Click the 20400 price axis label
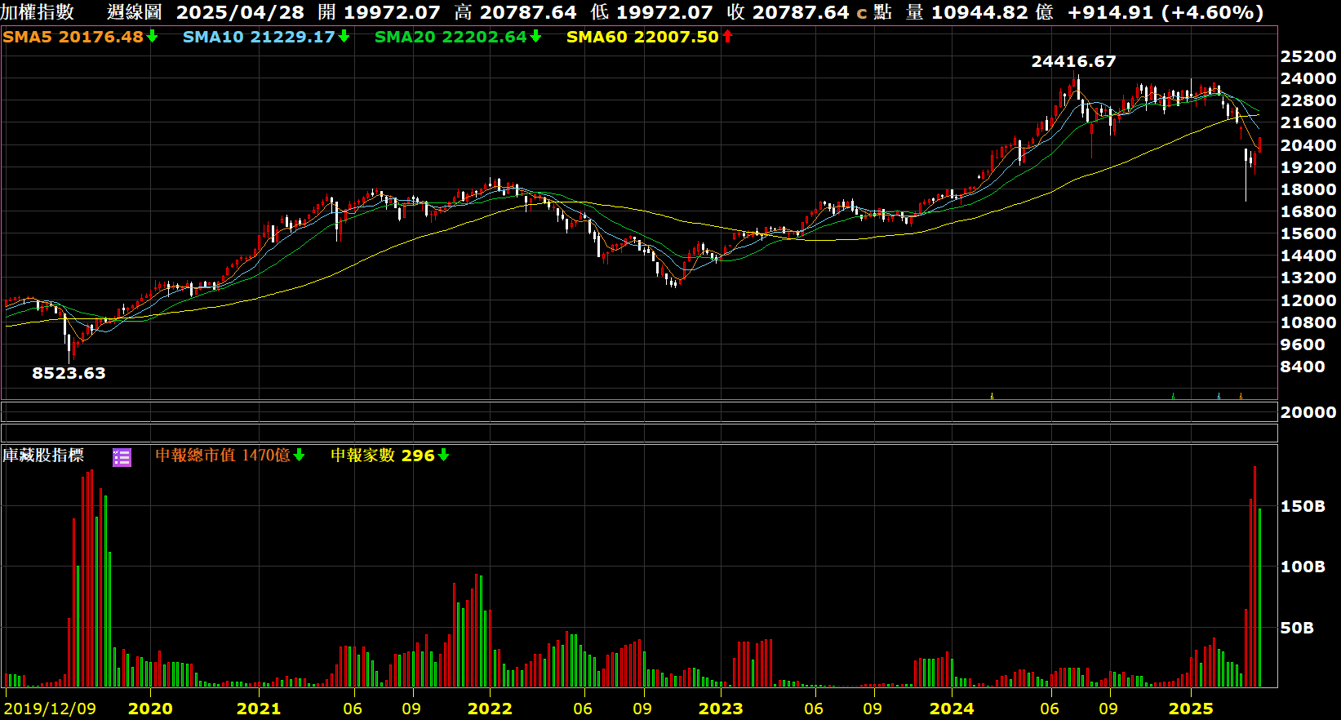Screen dimensions: 1341x720 (1310, 145)
